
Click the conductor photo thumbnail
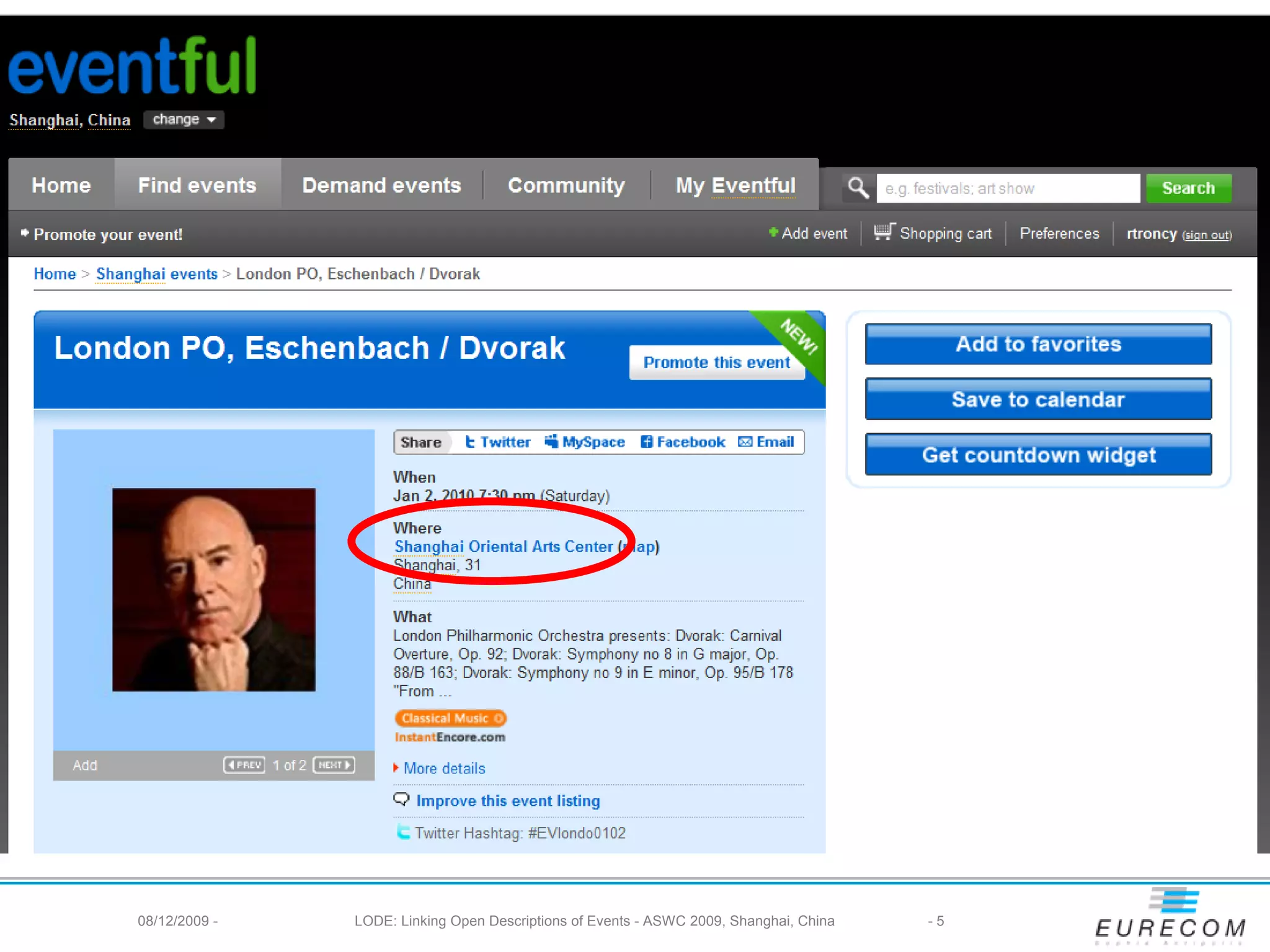point(214,589)
